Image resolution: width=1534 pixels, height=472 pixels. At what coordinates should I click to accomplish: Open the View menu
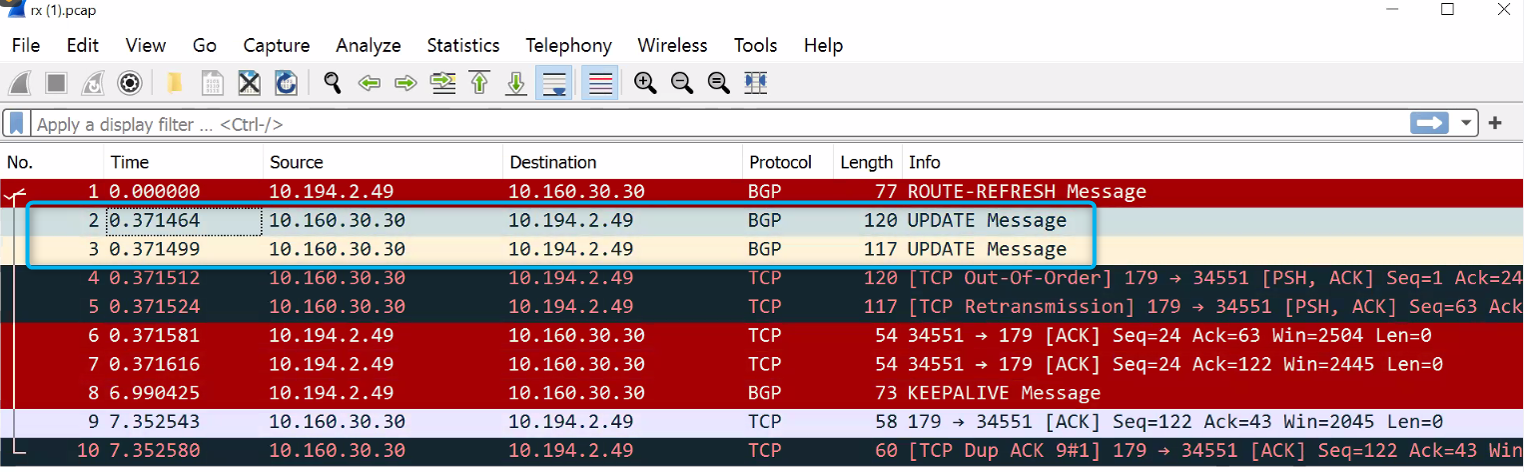146,45
